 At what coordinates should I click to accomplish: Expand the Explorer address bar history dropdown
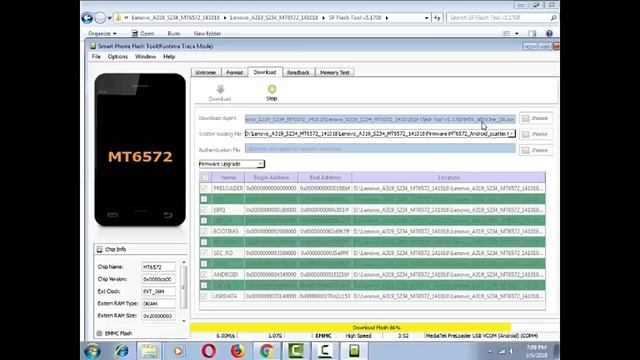click(427, 18)
